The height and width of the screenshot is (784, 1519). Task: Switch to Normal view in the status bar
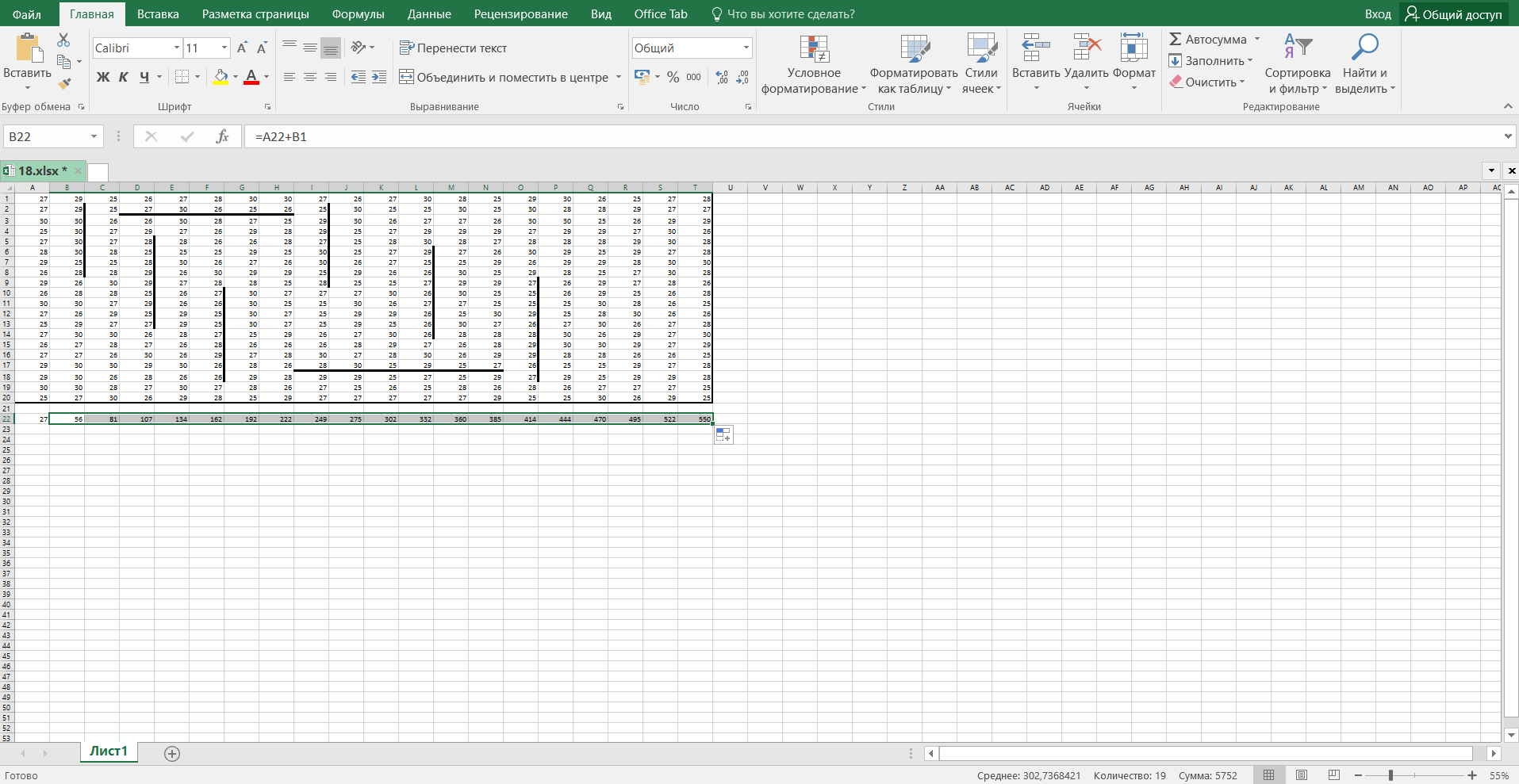coord(1269,775)
